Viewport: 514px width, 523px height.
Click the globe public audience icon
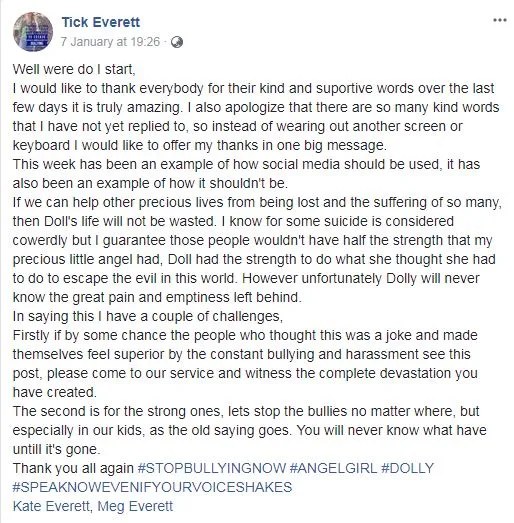point(176,42)
